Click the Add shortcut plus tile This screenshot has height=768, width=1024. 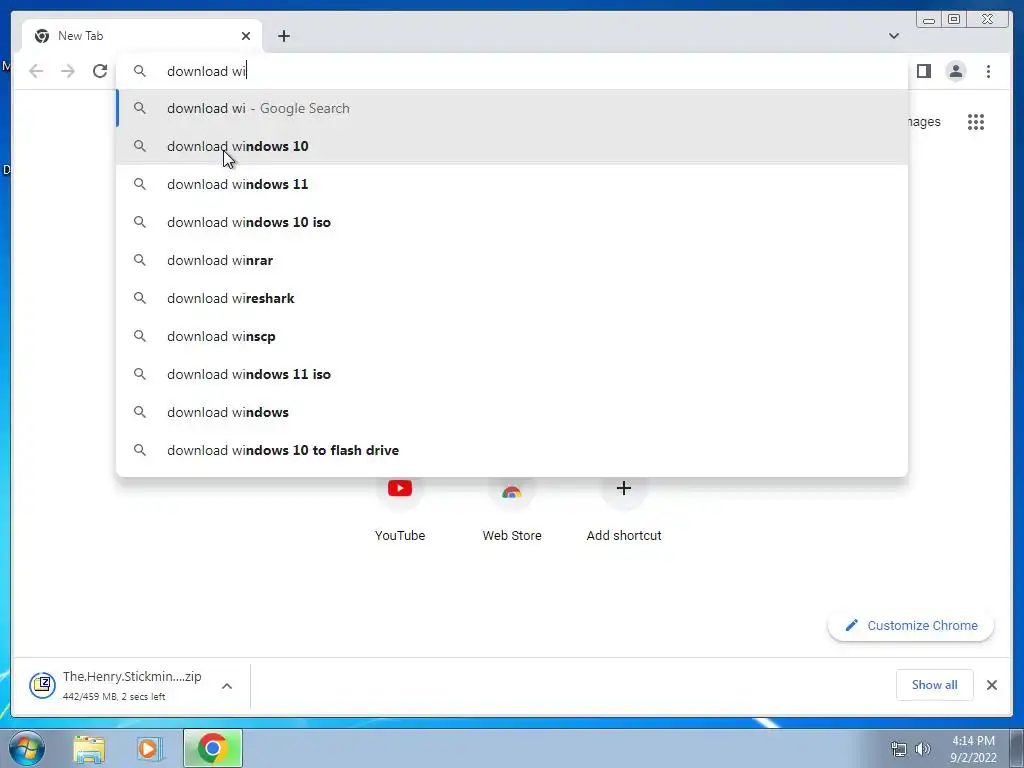[x=624, y=511]
